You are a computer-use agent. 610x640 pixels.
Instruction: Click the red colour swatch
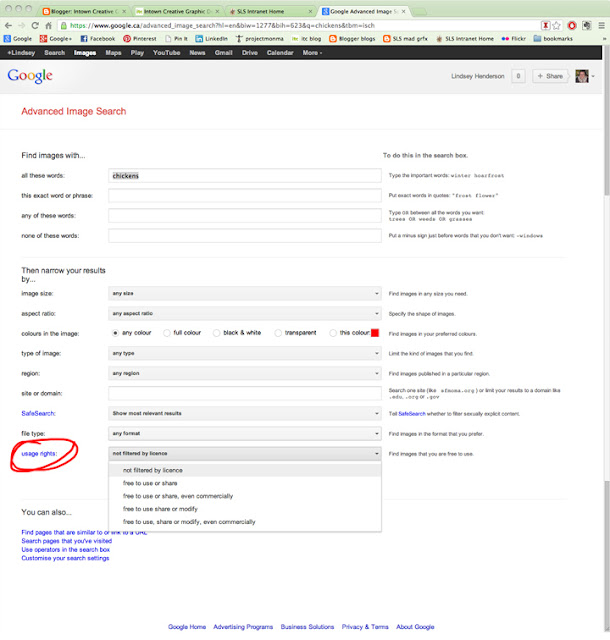375,333
